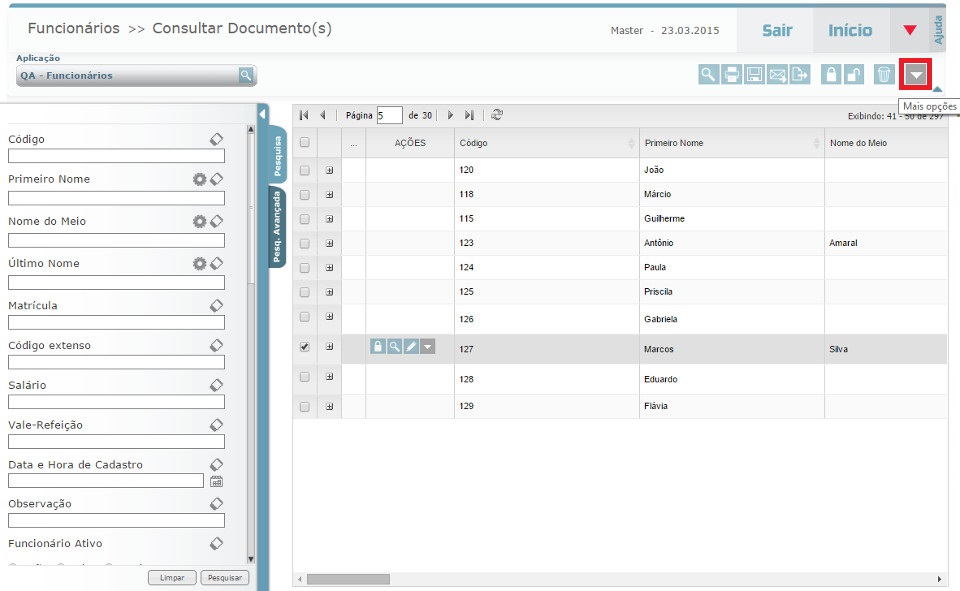
Task: Open the actions dropdown arrow on row 127
Action: pyautogui.click(x=428, y=346)
